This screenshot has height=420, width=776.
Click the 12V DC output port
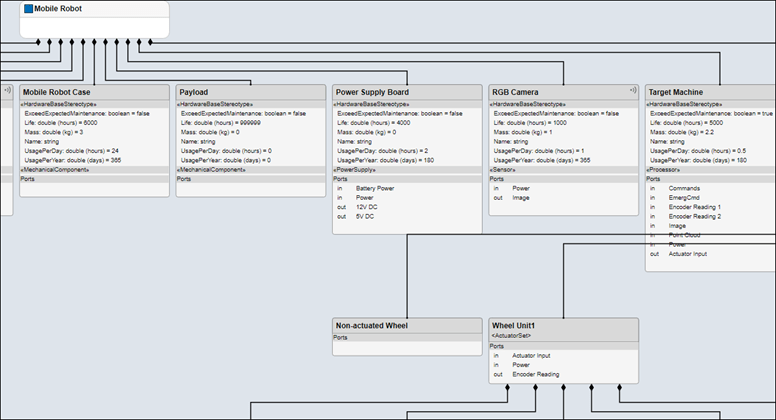click(366, 207)
